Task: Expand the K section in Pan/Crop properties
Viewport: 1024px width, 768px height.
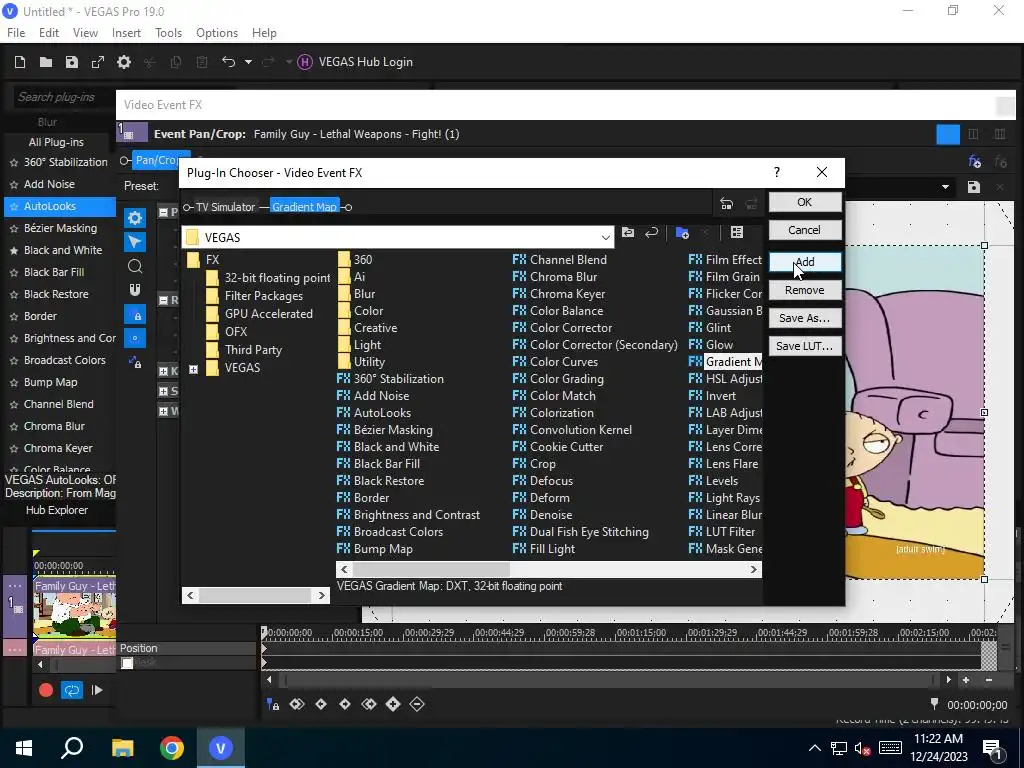Action: [163, 371]
